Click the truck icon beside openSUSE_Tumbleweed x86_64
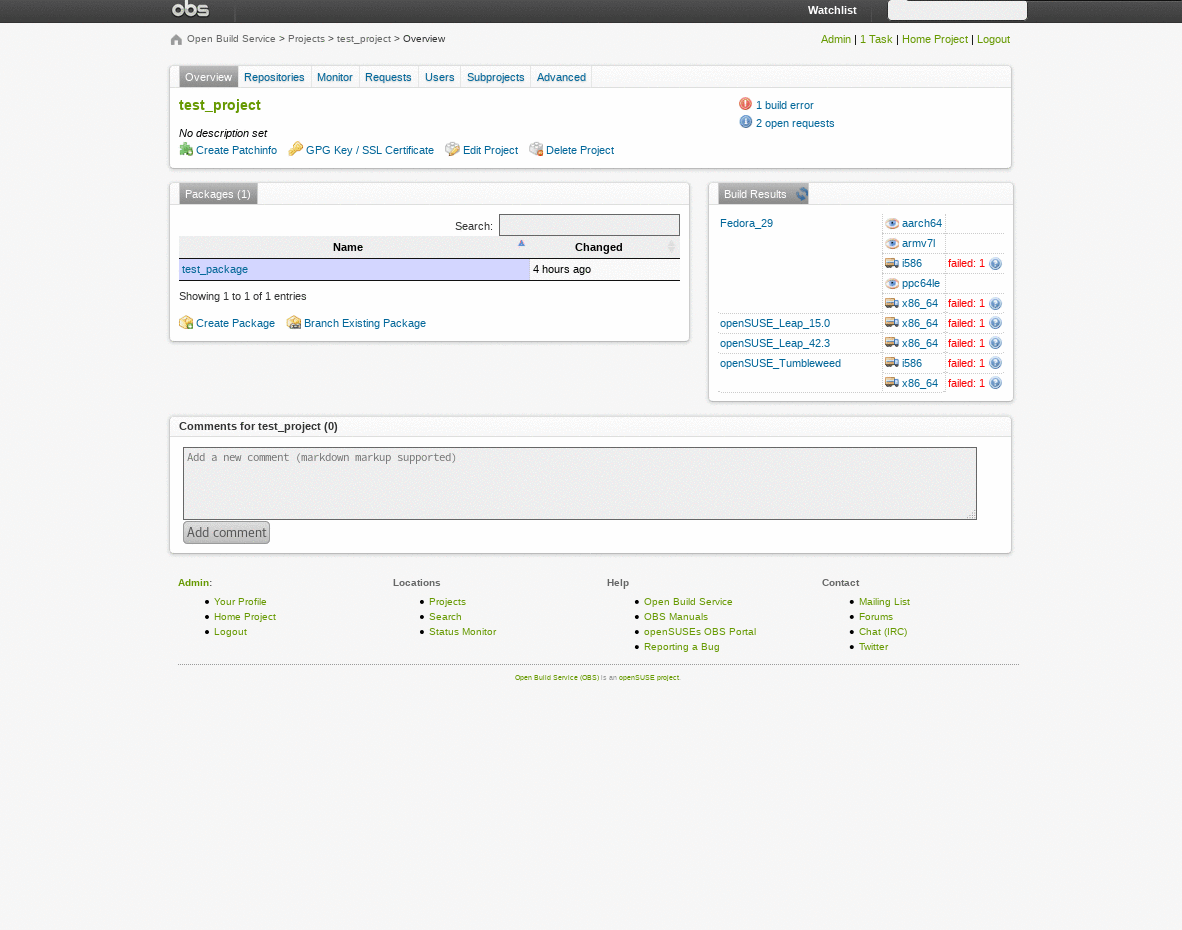This screenshot has height=930, width=1182. tap(892, 383)
